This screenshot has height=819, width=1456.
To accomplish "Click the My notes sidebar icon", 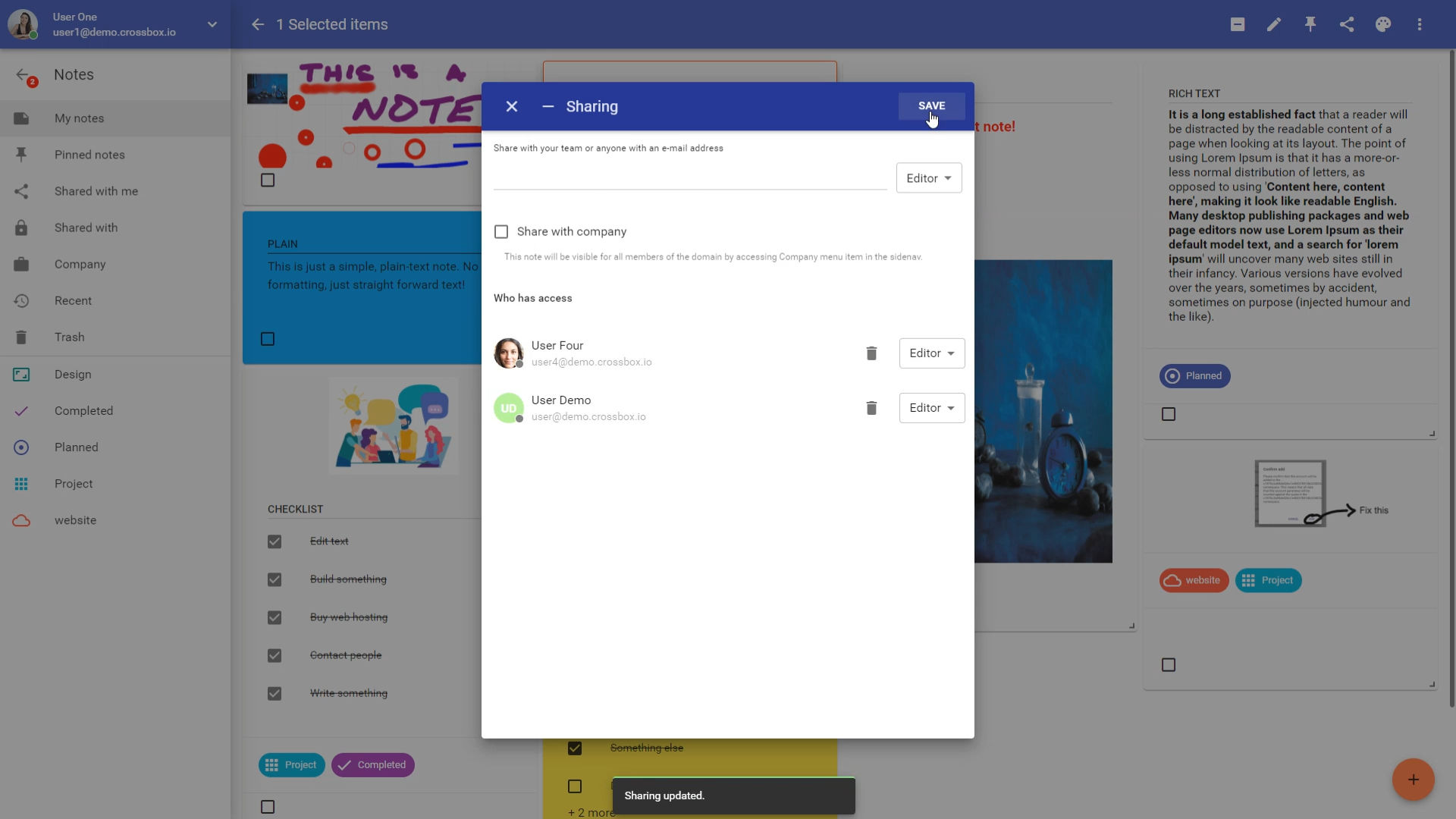I will point(21,118).
